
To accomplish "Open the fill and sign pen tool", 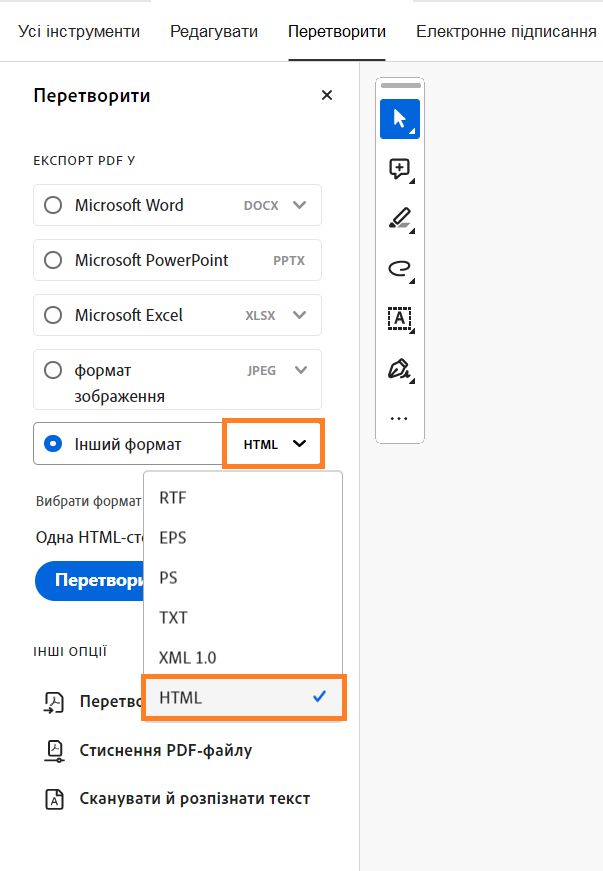I will tap(399, 369).
